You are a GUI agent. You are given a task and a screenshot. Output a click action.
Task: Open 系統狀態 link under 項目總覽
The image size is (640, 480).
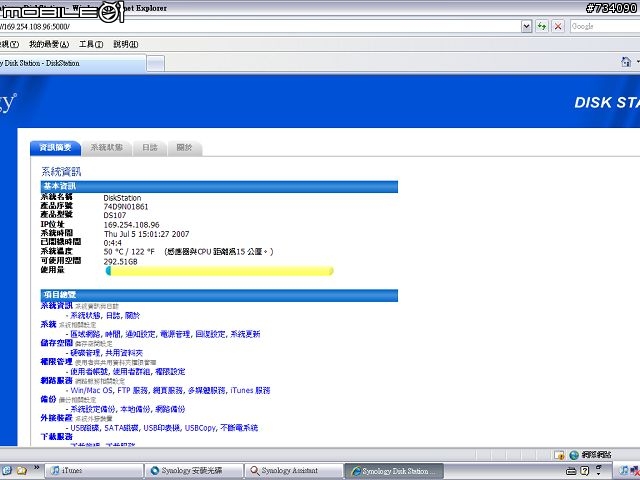click(x=85, y=316)
